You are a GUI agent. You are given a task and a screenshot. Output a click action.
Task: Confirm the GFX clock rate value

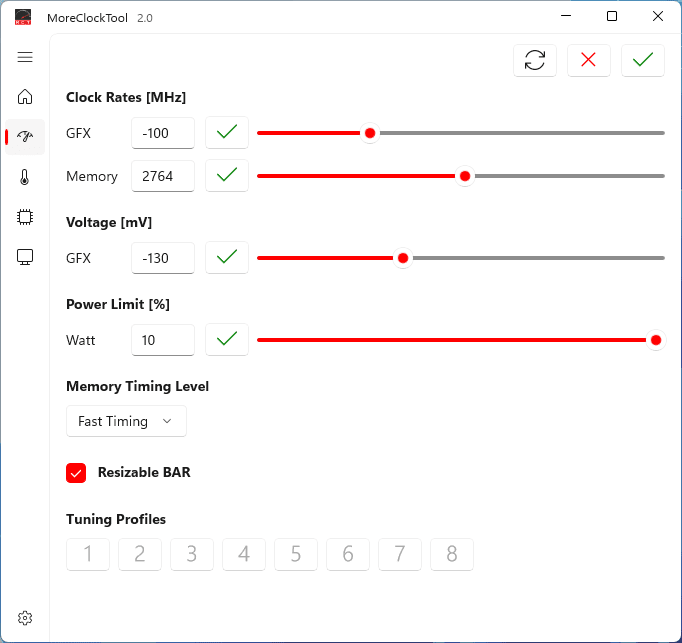227,132
